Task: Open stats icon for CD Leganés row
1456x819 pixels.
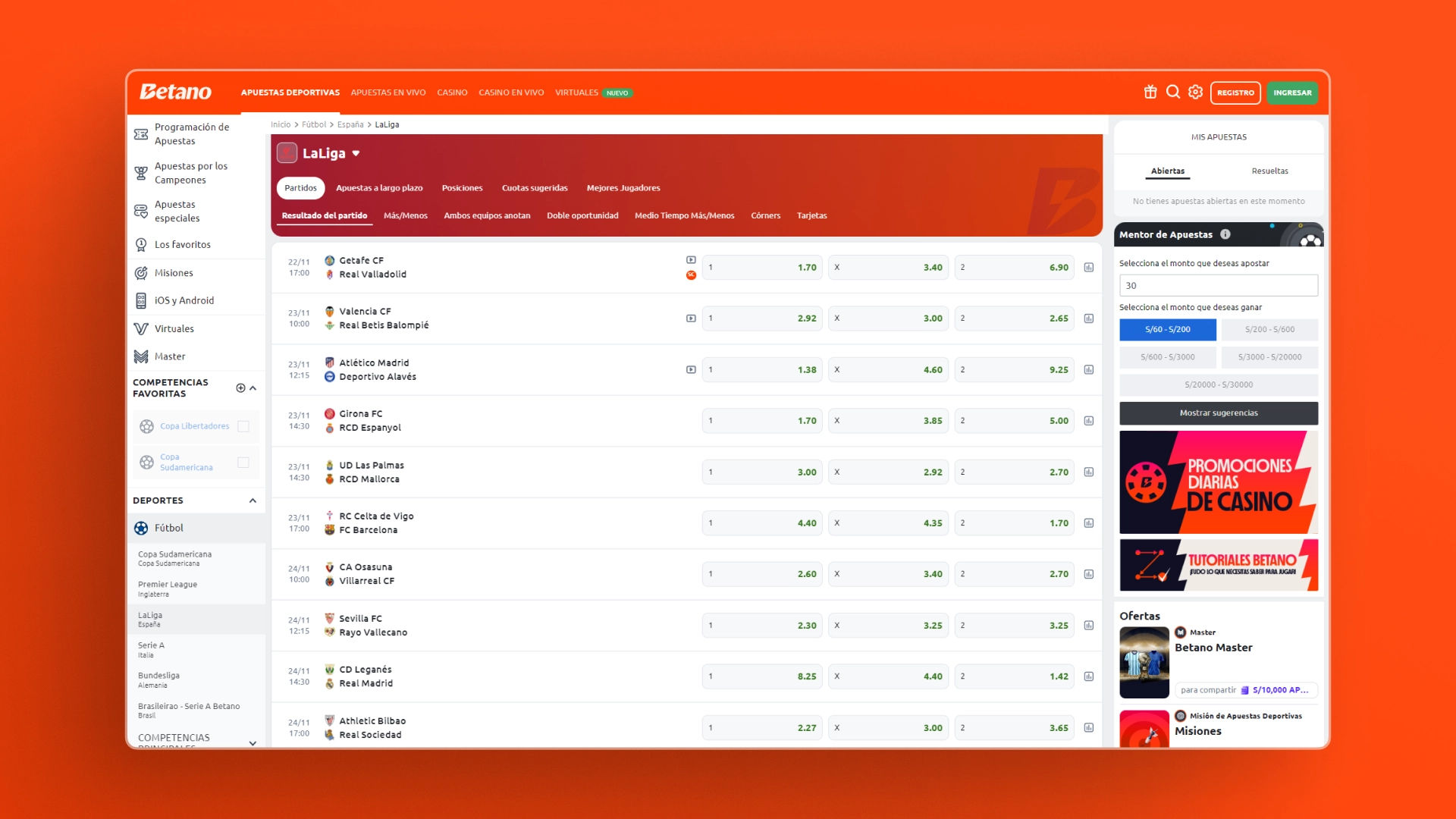Action: pos(1089,676)
